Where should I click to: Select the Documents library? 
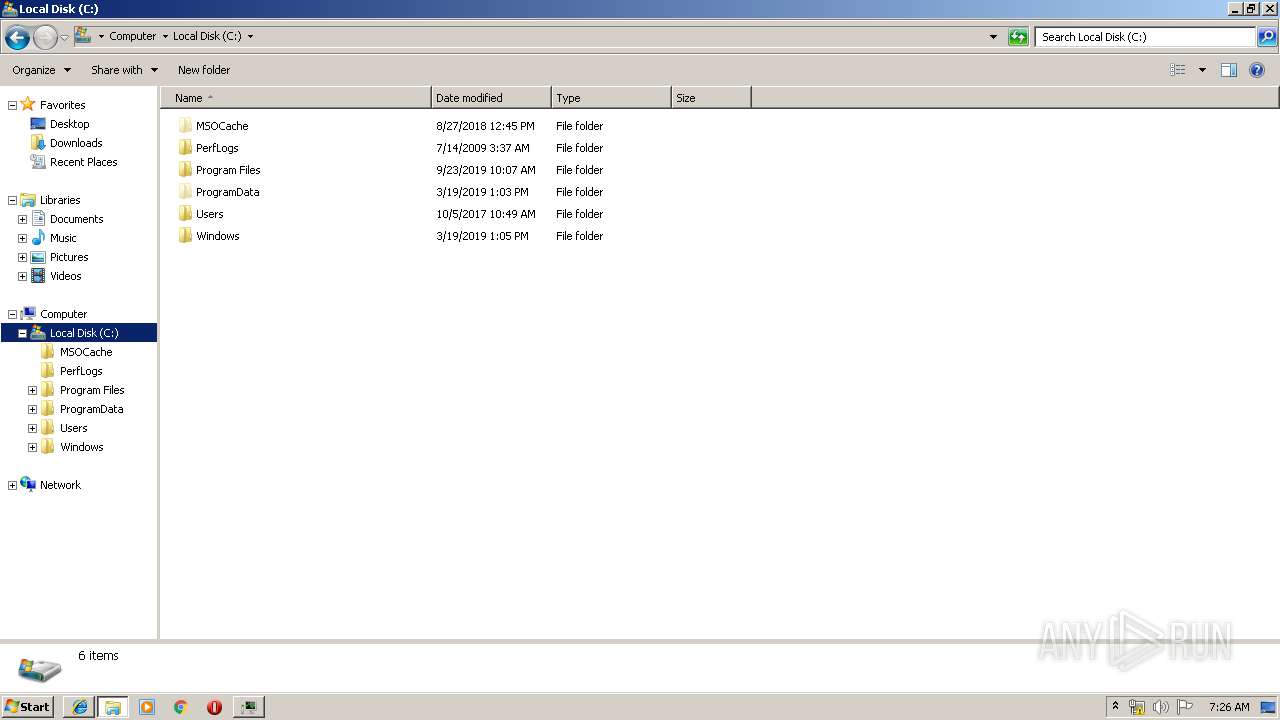click(x=76, y=219)
